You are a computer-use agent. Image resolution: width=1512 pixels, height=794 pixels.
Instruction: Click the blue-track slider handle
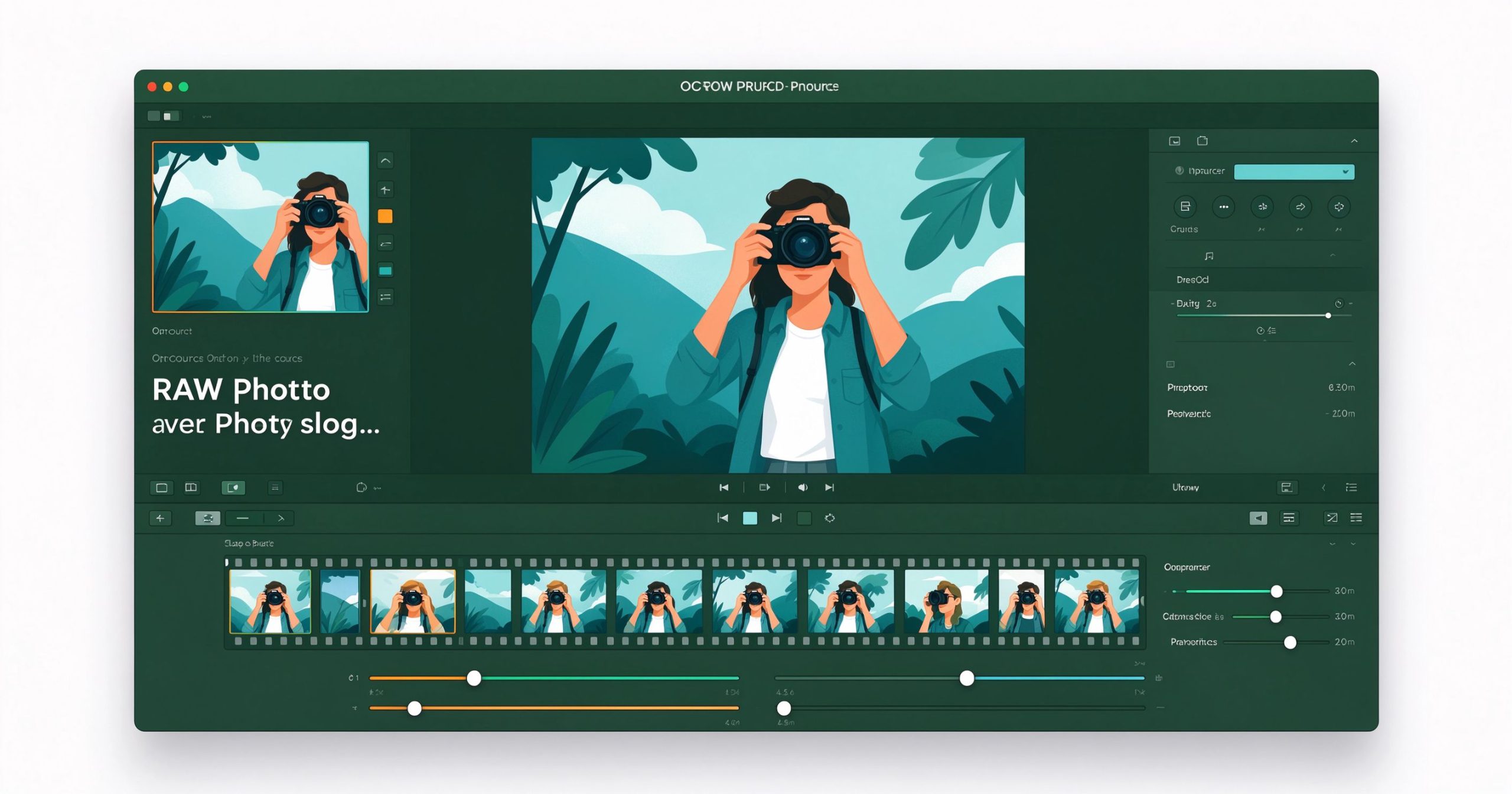point(966,678)
